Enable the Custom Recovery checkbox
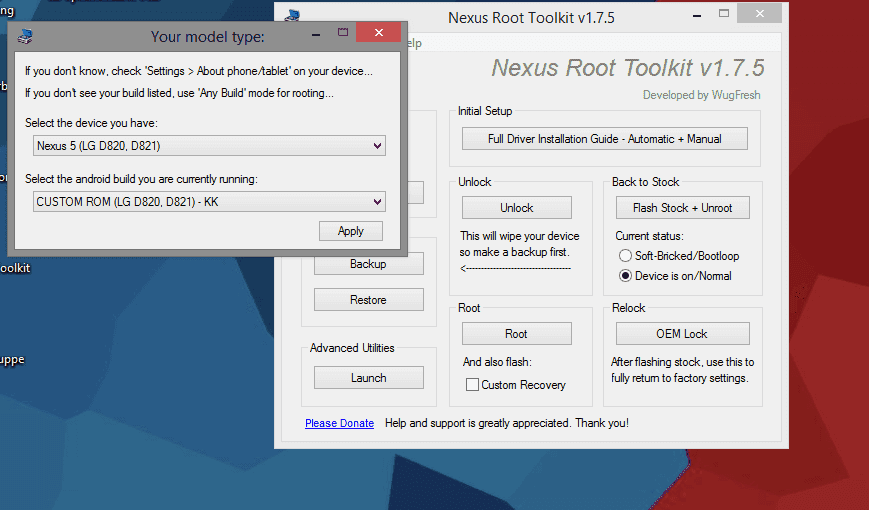Viewport: 869px width, 510px height. [x=472, y=385]
